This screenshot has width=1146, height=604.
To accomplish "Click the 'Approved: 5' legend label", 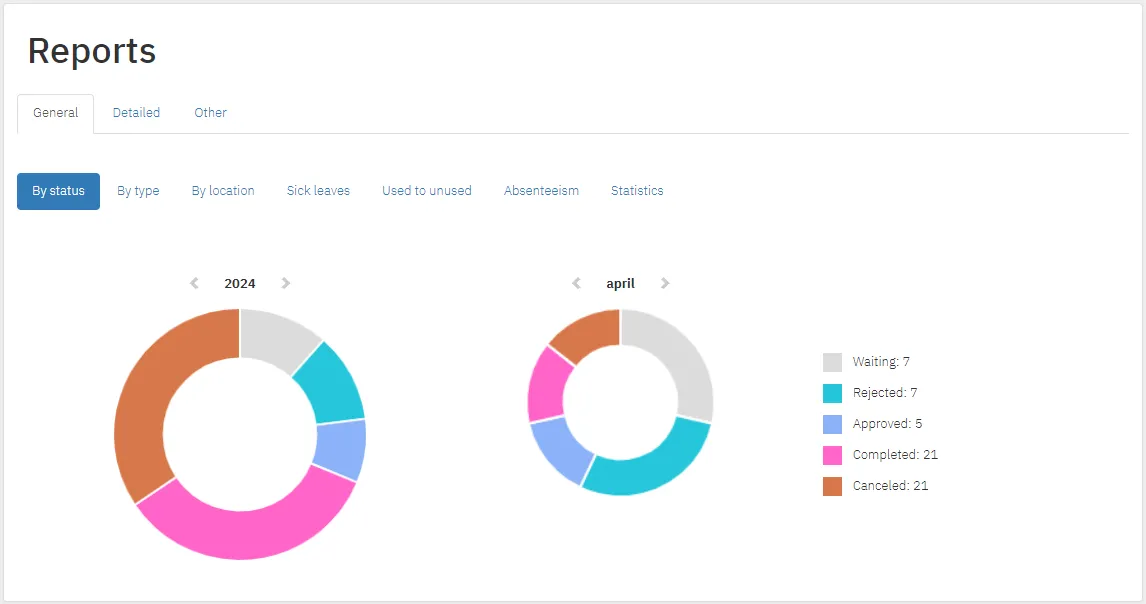I will [887, 423].
